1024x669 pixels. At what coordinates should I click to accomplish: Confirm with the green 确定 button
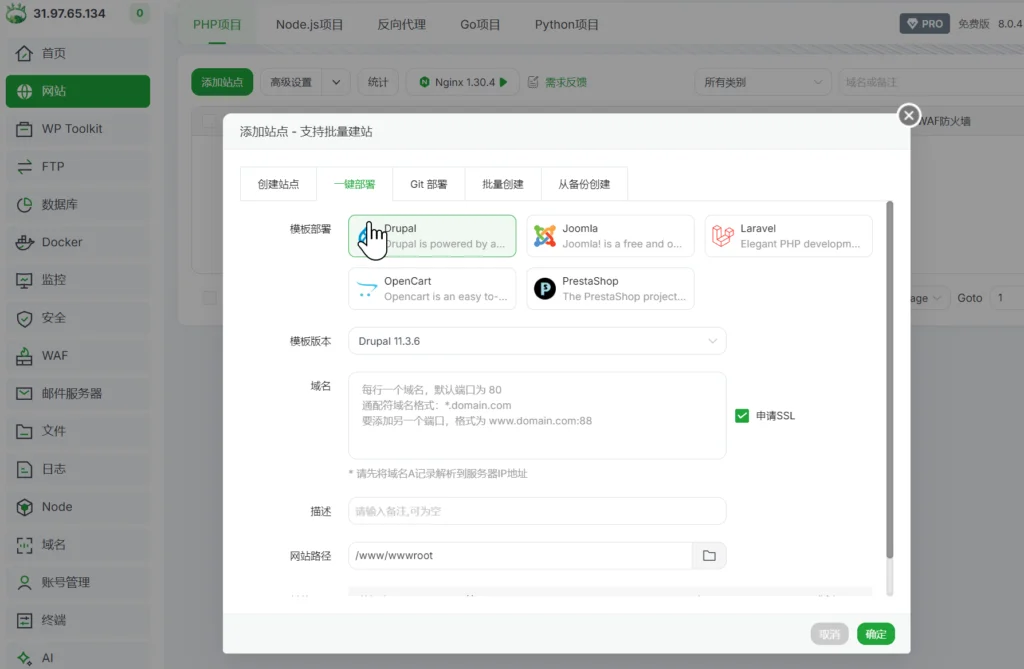[876, 634]
